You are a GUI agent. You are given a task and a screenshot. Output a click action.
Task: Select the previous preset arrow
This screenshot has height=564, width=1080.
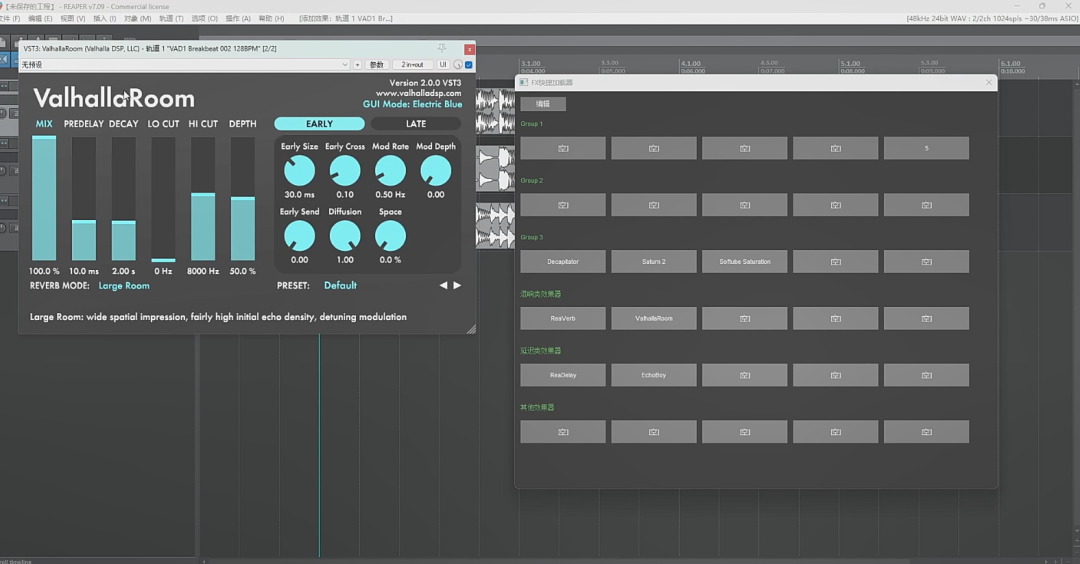pos(444,285)
